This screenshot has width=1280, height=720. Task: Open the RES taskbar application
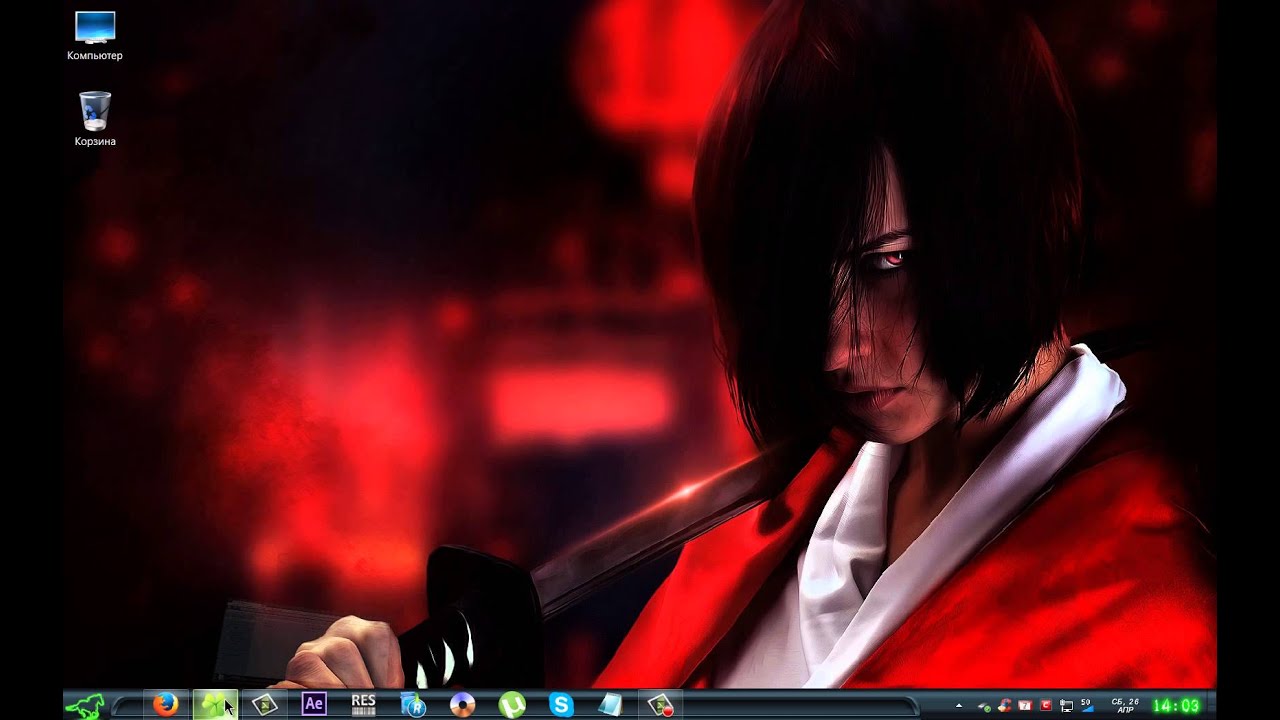tap(364, 705)
